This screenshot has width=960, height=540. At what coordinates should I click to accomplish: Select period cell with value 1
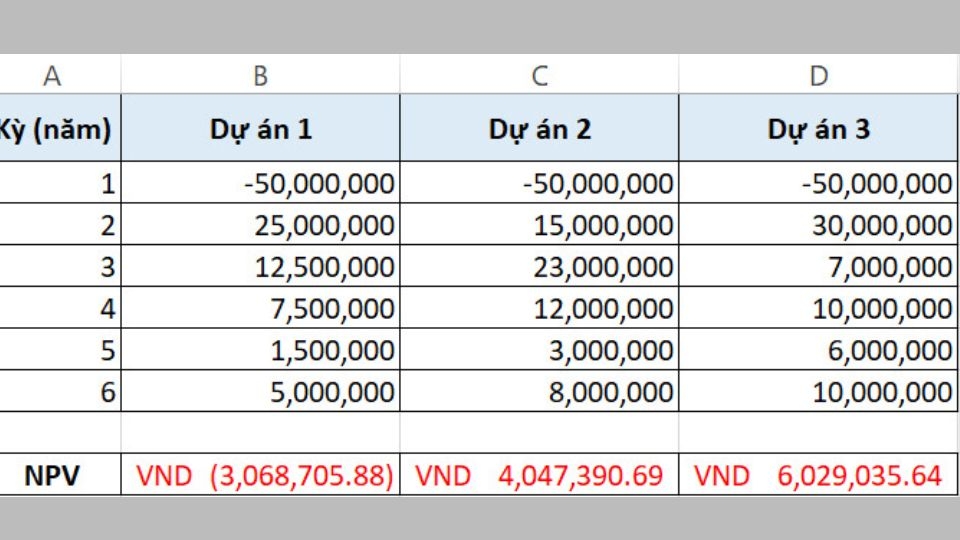[60, 182]
